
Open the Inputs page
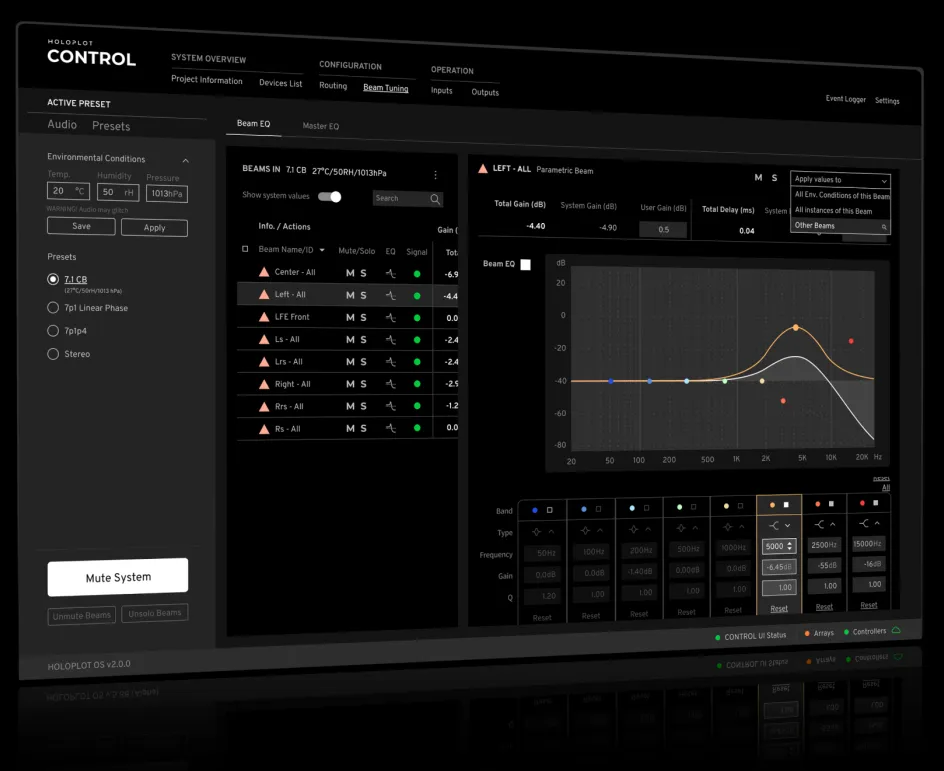pyautogui.click(x=441, y=90)
